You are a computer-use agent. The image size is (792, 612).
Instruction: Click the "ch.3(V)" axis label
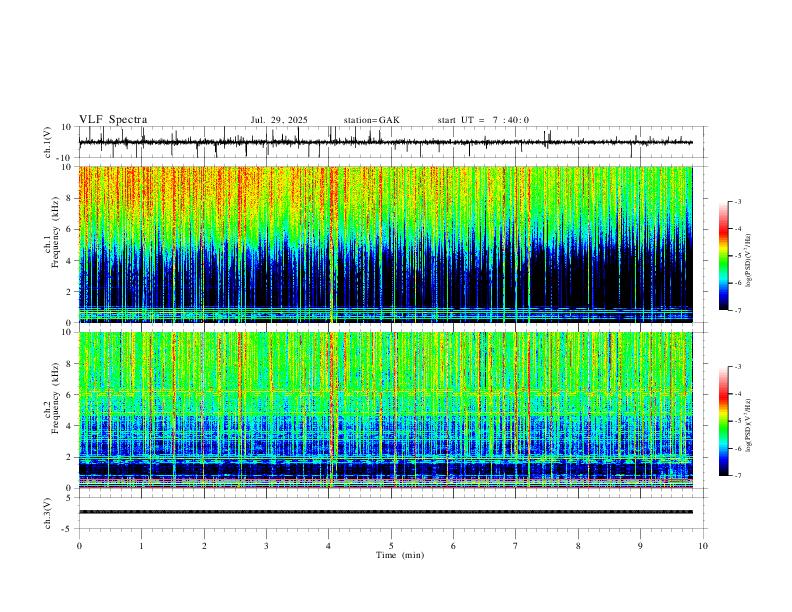(x=48, y=514)
